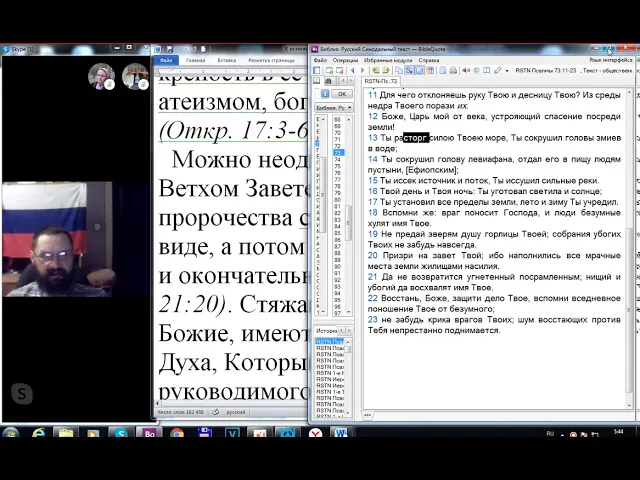Click the Word save icon in title bar

[169, 49]
